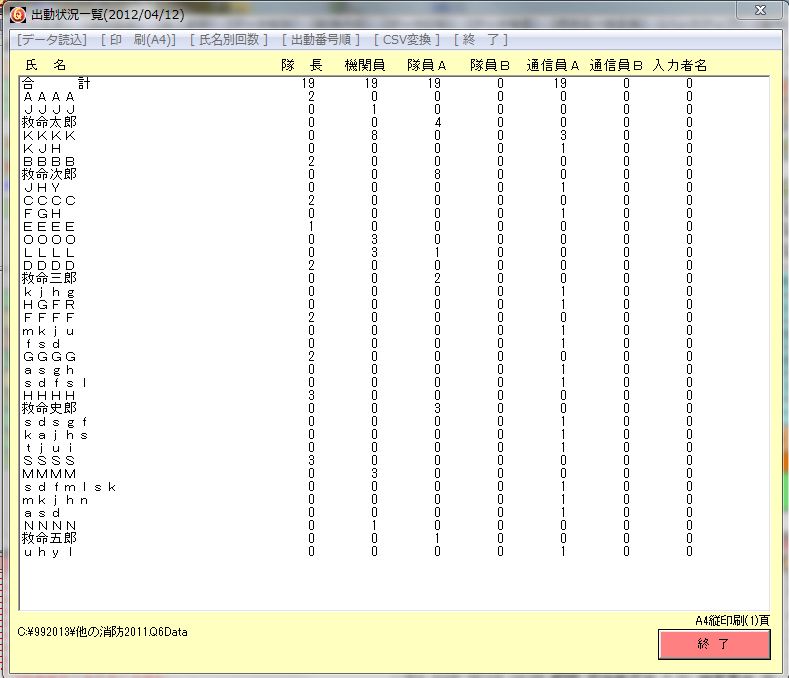Click the application icon in title bar
789x678 pixels.
pos(17,14)
